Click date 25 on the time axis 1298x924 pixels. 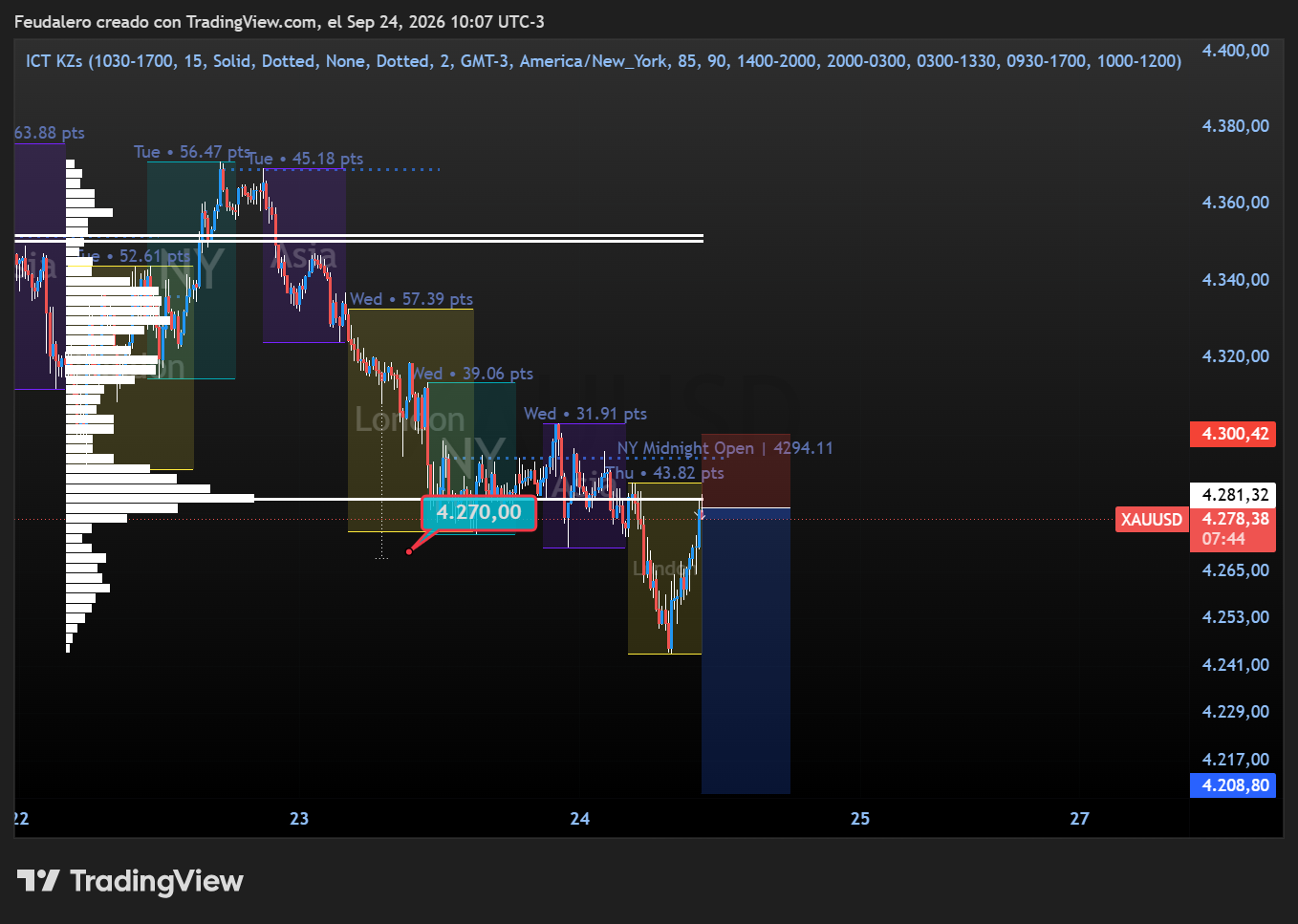pos(860,819)
